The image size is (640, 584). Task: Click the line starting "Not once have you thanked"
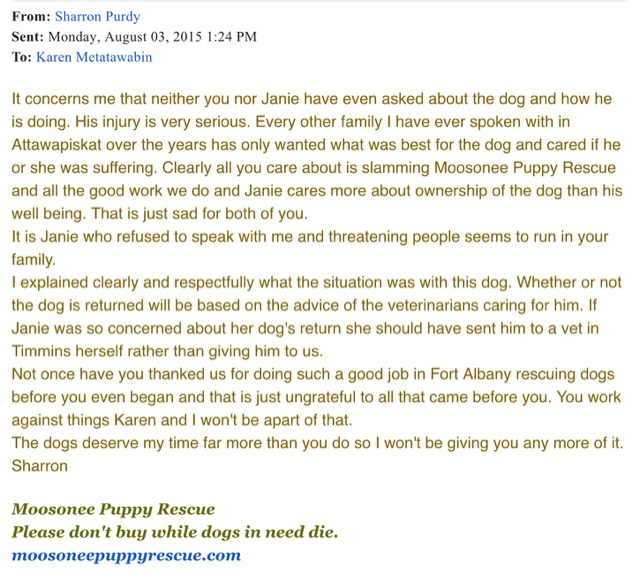[313, 375]
